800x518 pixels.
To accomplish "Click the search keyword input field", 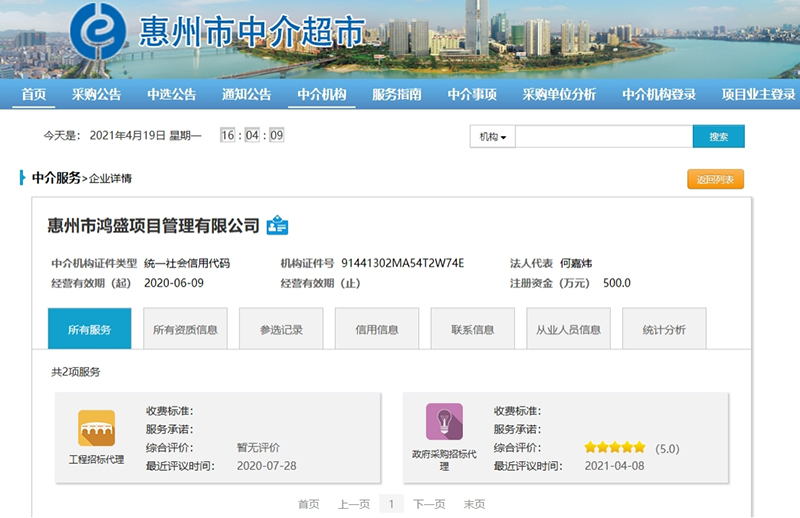I will [603, 137].
